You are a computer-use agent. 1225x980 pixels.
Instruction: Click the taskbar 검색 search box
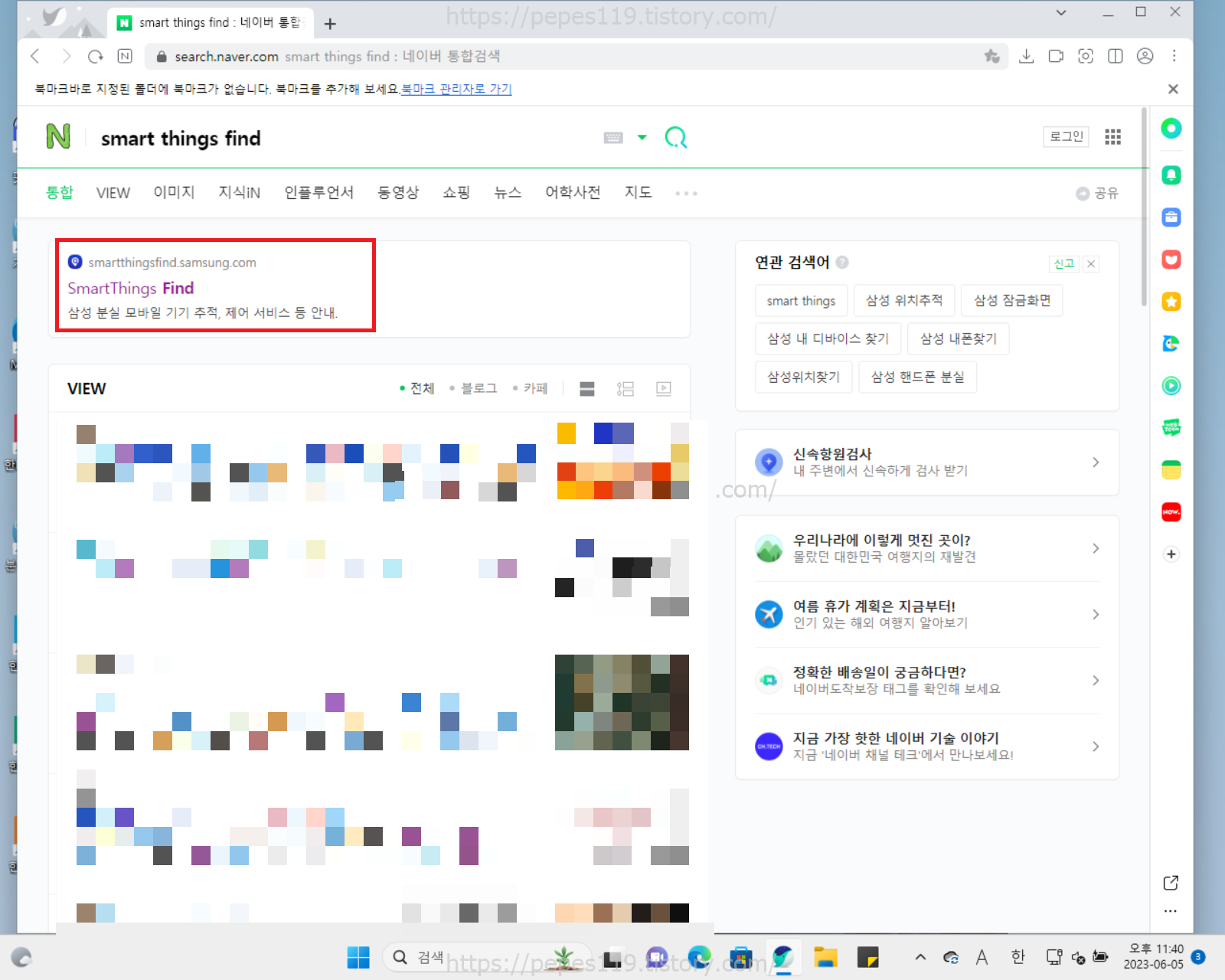pos(486,957)
